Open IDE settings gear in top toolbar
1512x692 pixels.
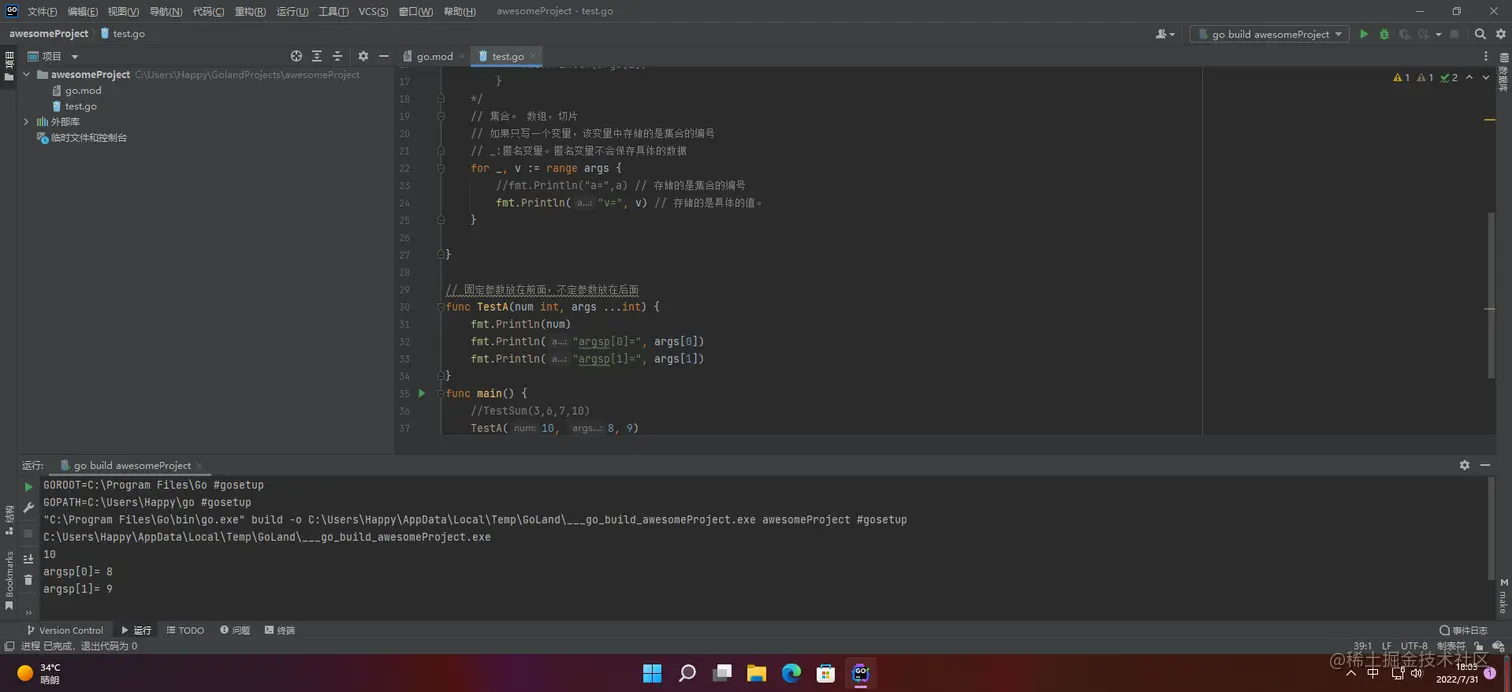click(x=1500, y=34)
